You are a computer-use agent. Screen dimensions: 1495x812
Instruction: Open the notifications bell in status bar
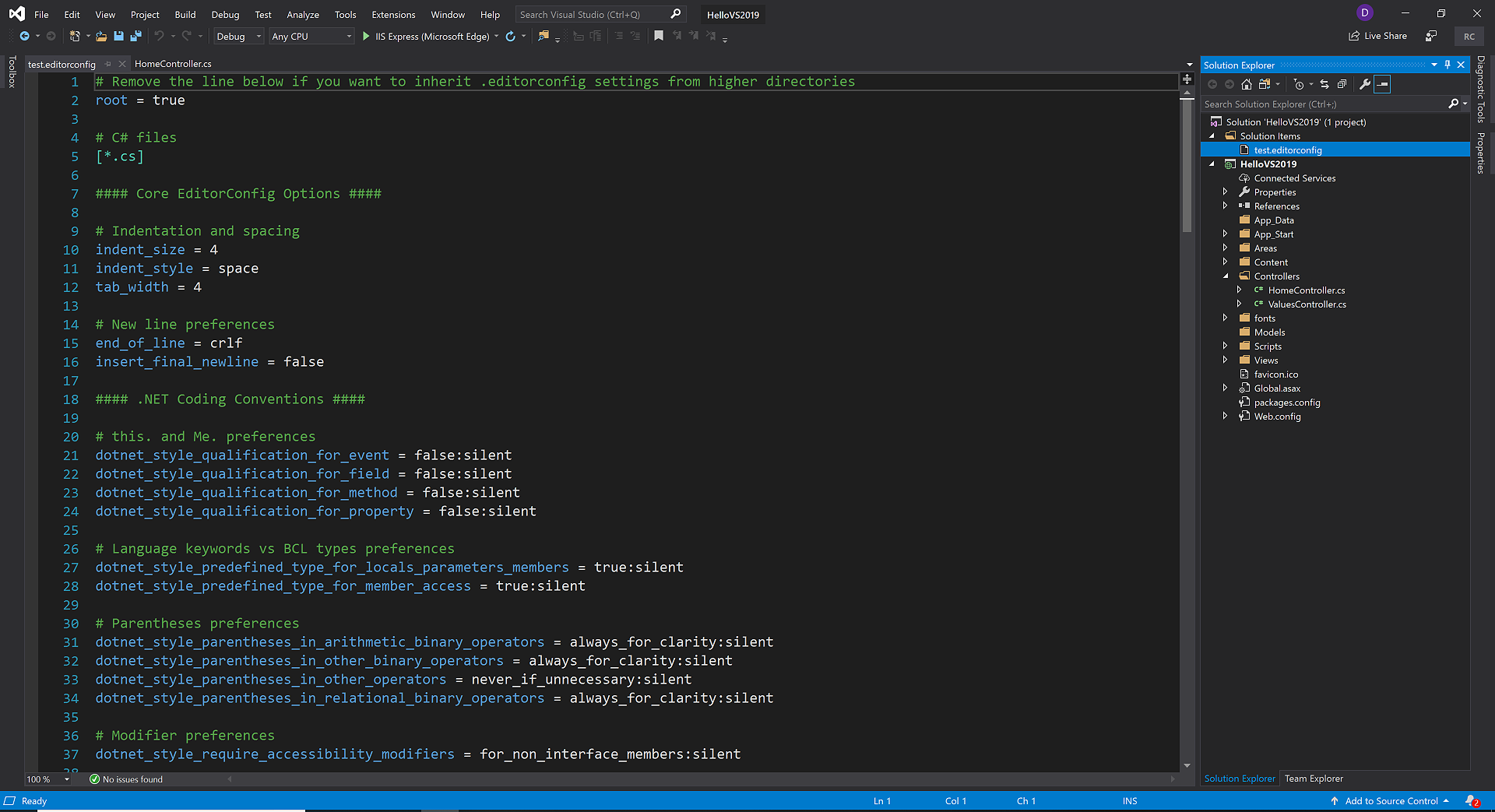pos(1472,800)
